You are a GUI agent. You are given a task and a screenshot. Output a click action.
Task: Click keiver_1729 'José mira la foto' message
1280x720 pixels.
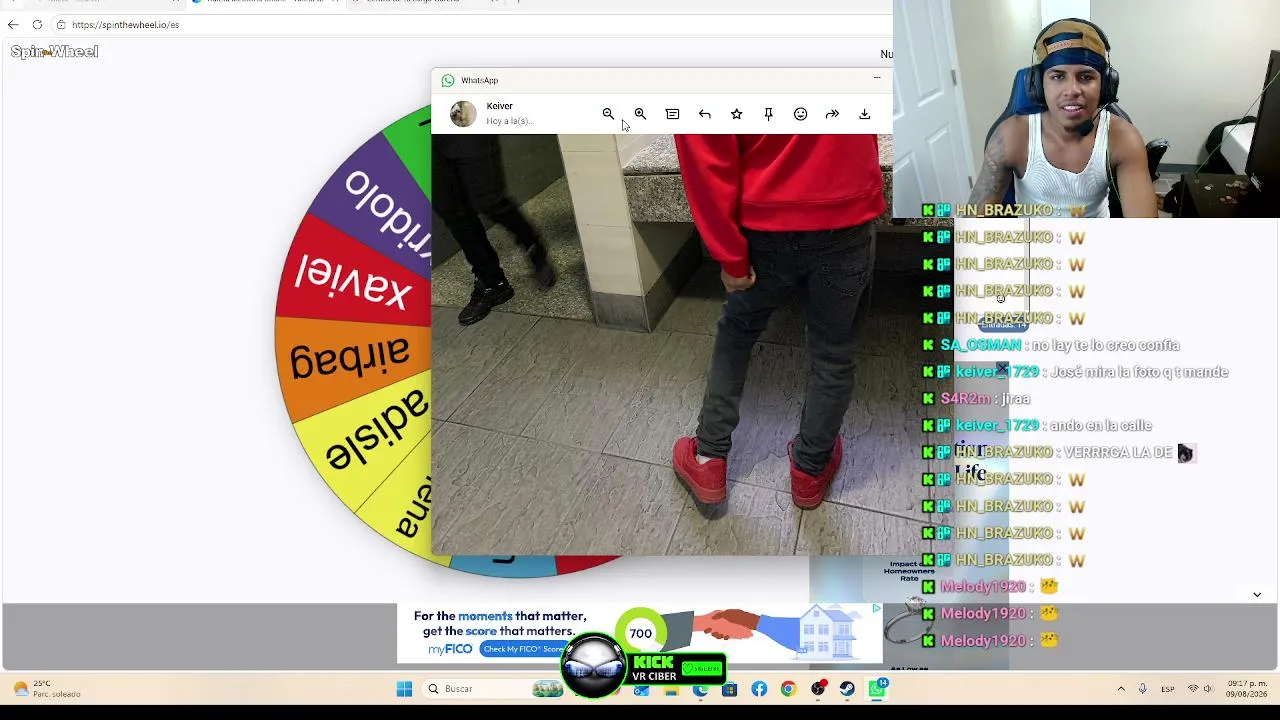1075,372
